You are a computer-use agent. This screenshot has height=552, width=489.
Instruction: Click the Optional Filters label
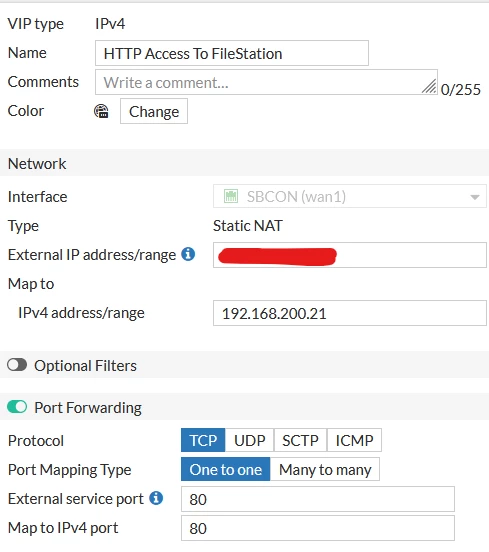(85, 365)
